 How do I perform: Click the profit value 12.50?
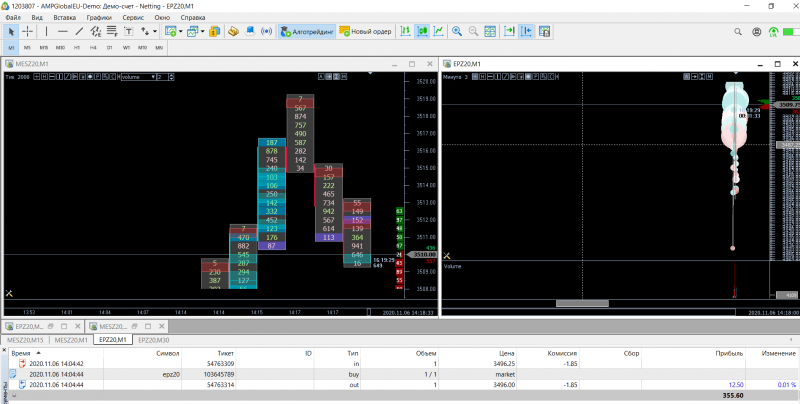(736, 385)
